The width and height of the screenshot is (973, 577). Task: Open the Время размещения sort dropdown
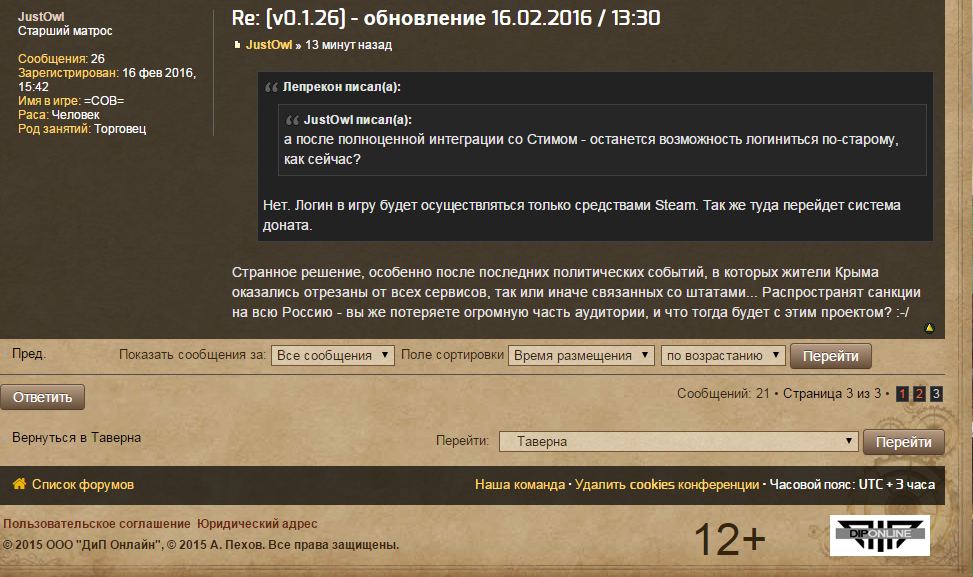(581, 356)
